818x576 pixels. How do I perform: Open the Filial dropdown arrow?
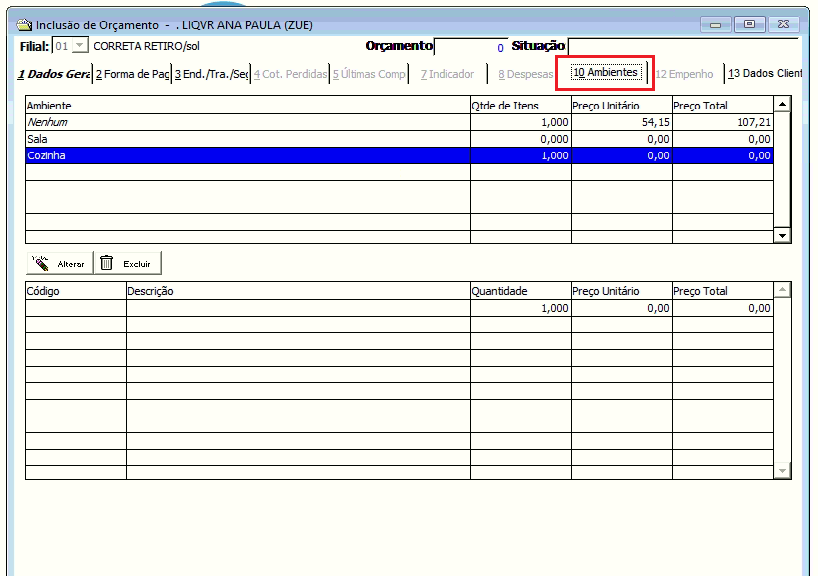[80, 46]
